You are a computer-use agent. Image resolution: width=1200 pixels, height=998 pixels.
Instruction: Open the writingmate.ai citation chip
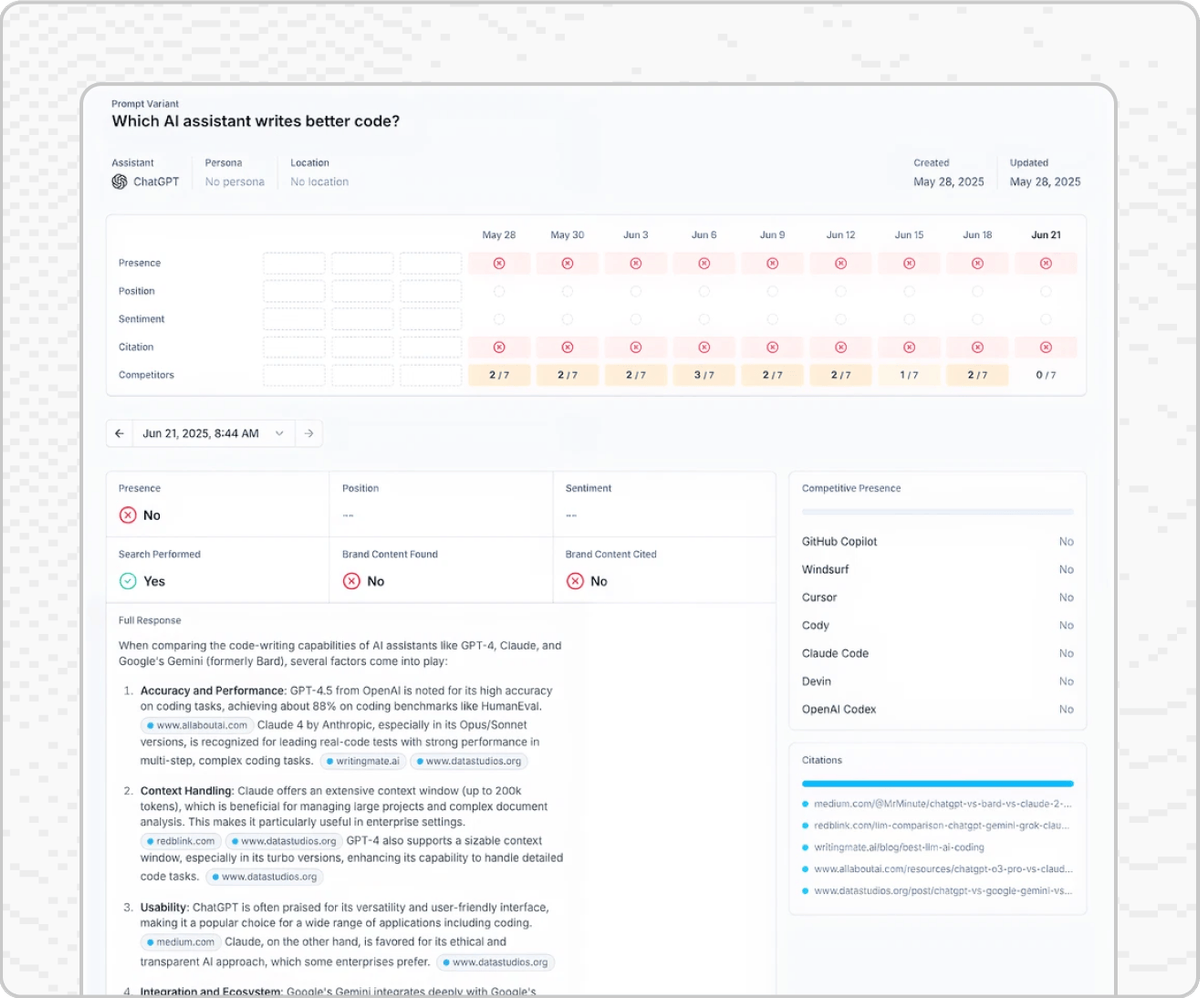click(x=363, y=761)
